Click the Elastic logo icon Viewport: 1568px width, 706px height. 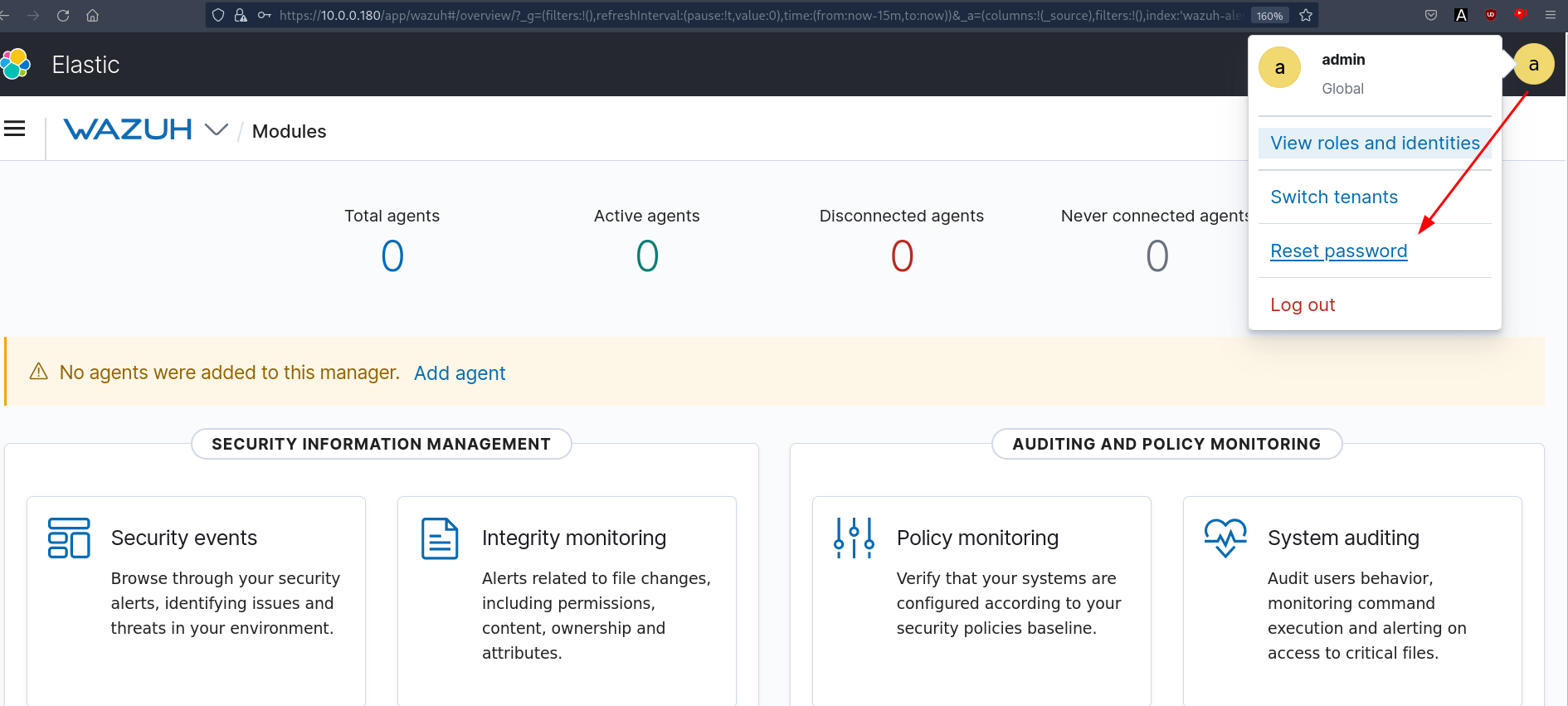pyautogui.click(x=15, y=64)
